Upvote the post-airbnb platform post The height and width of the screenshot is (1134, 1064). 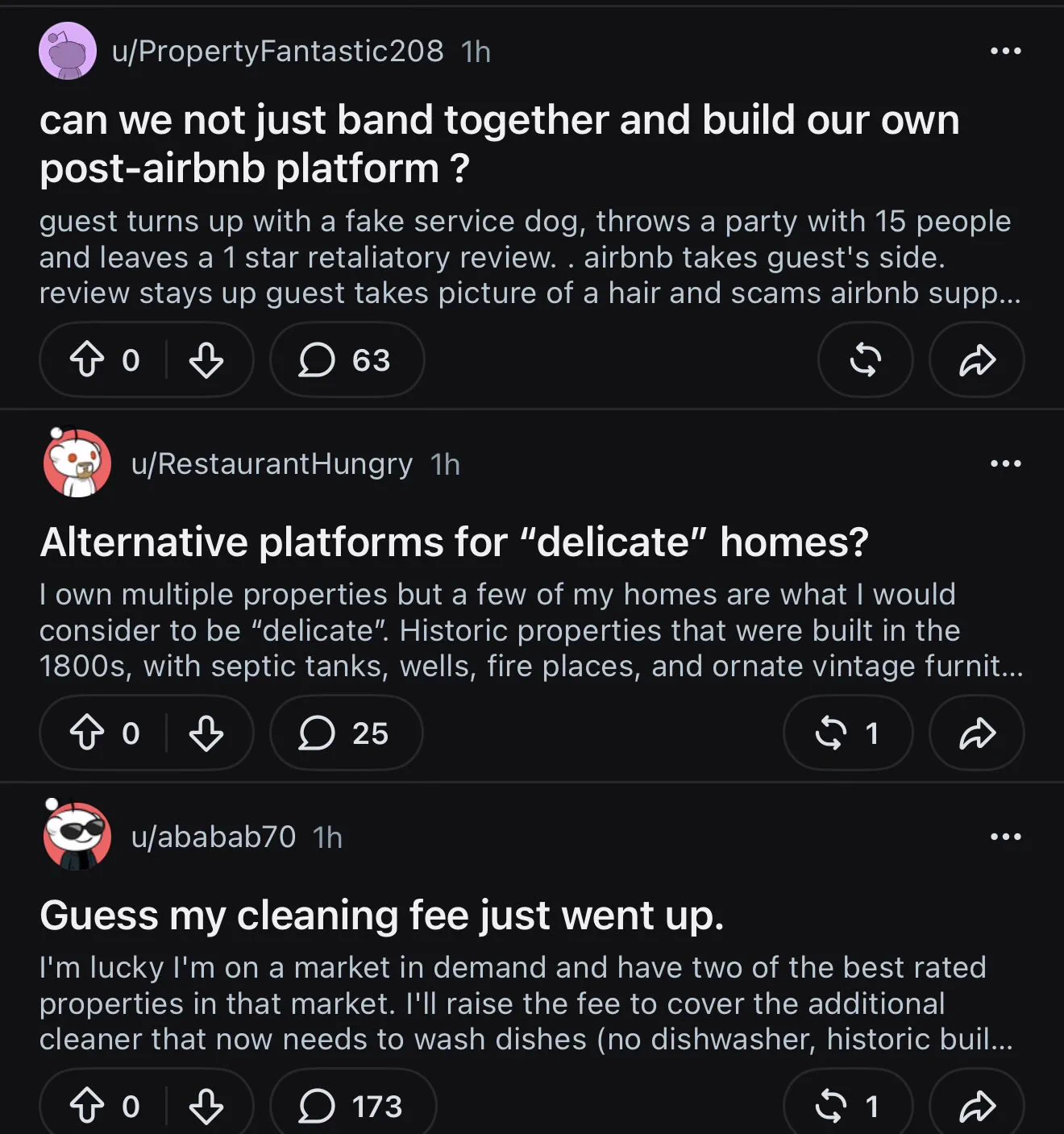pos(87,359)
